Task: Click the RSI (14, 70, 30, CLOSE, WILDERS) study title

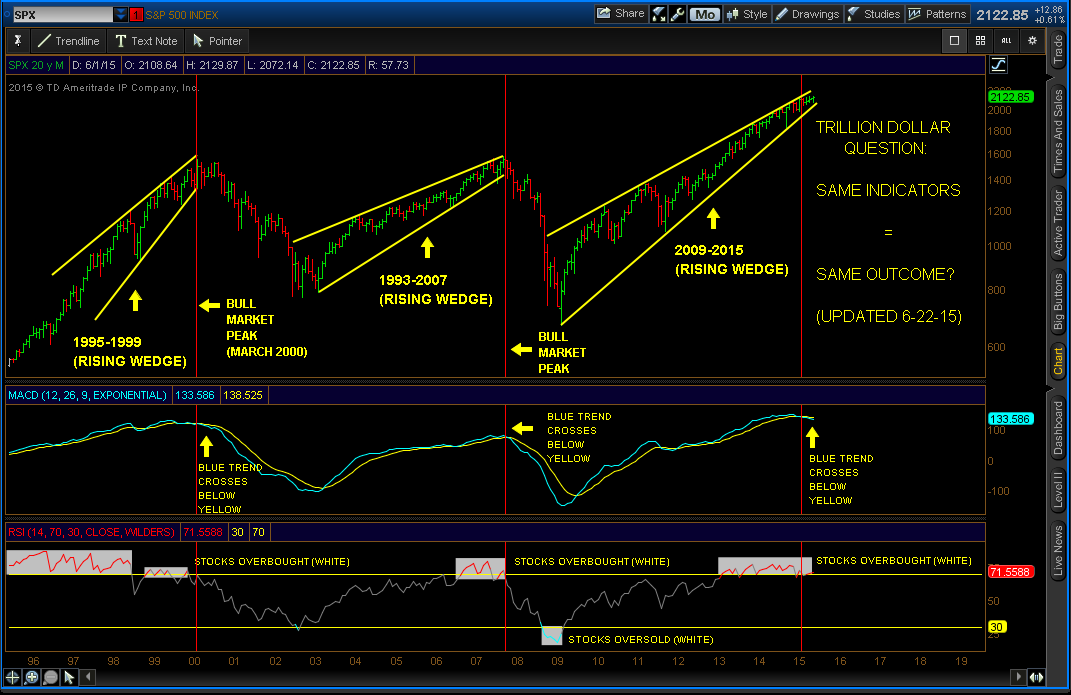Action: tap(92, 532)
